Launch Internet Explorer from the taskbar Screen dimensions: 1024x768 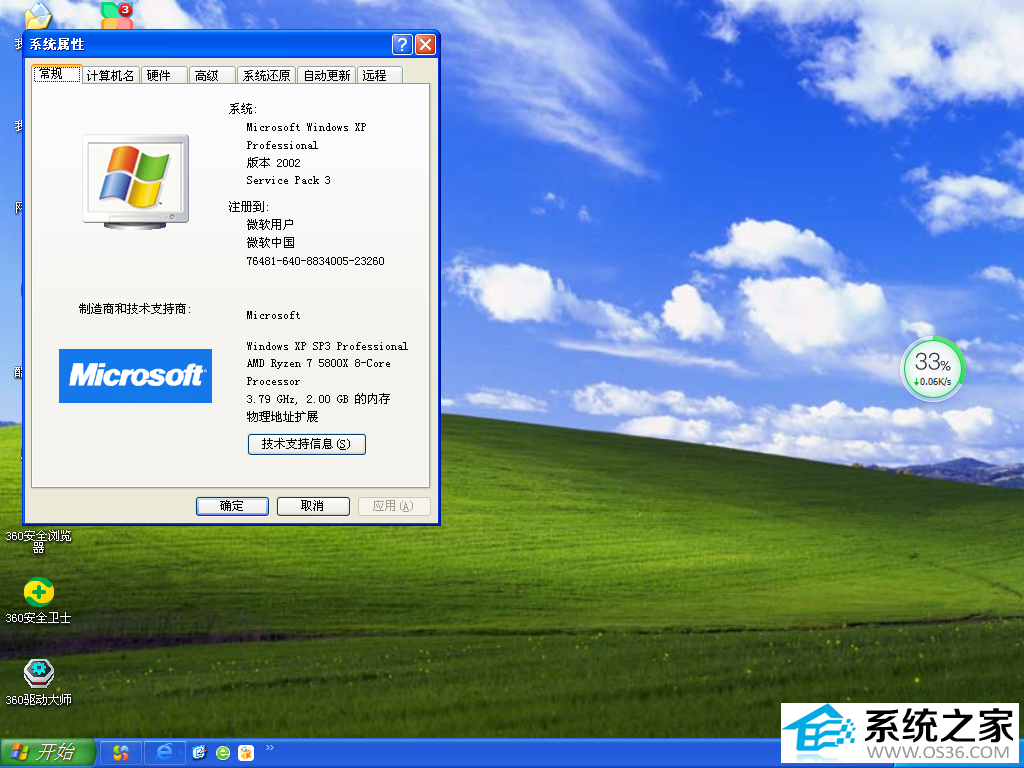tap(164, 753)
